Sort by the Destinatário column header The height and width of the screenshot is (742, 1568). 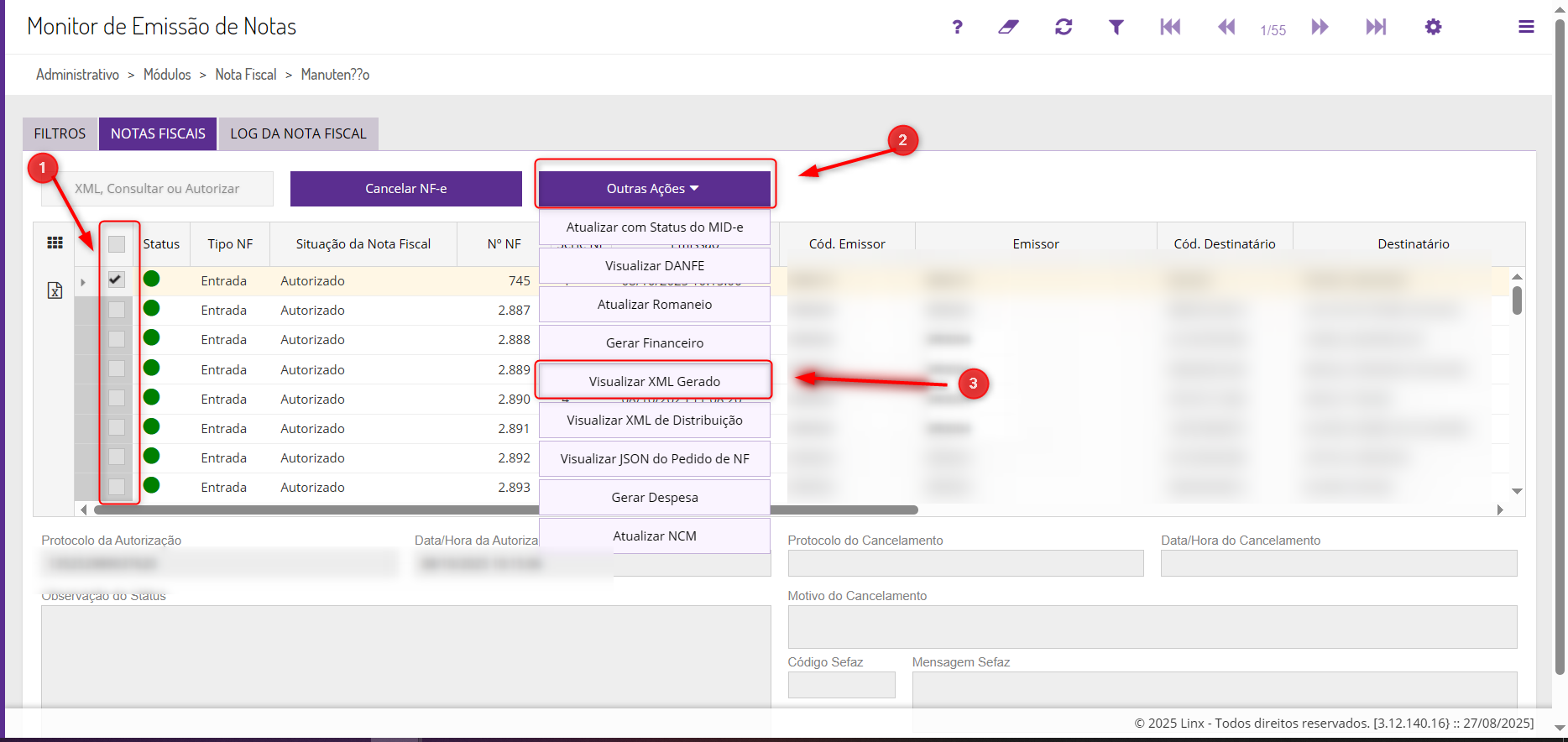(1414, 244)
